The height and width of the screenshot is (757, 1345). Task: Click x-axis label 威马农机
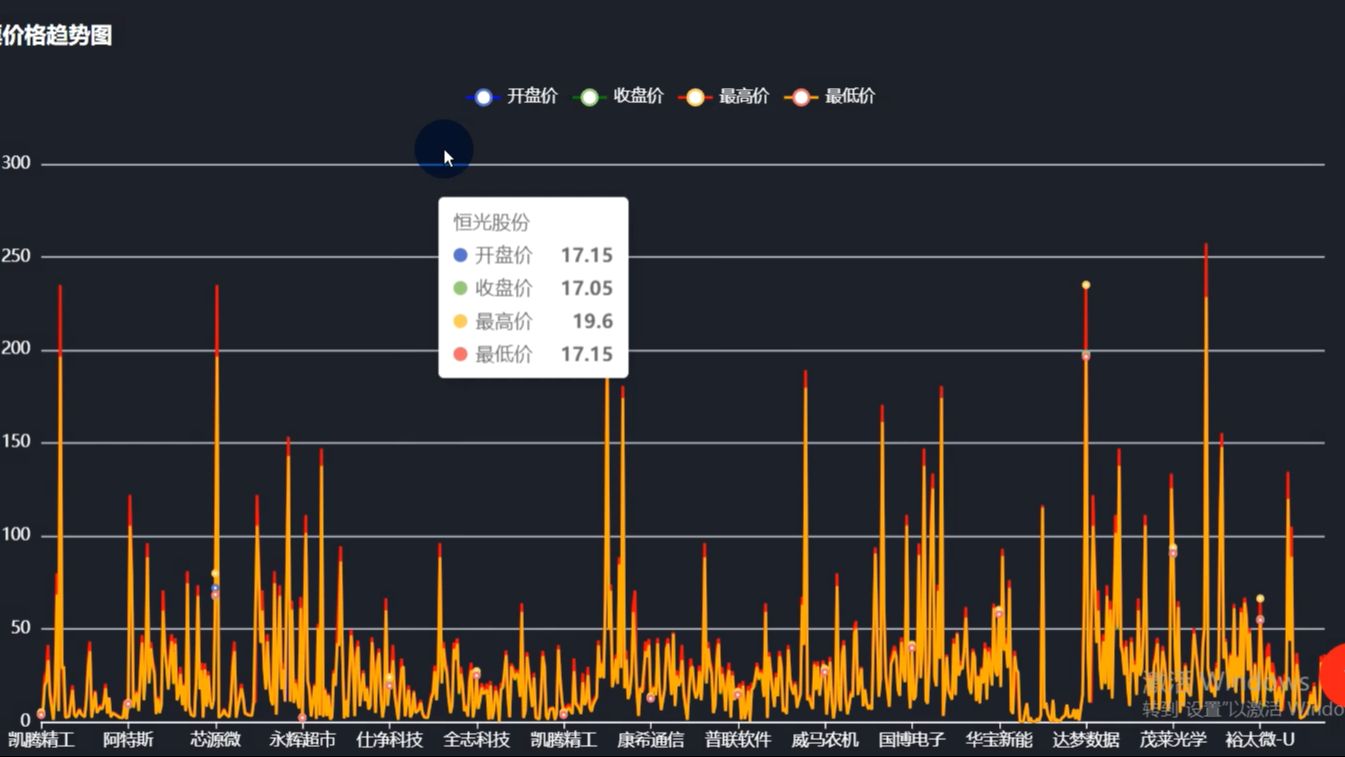(825, 740)
